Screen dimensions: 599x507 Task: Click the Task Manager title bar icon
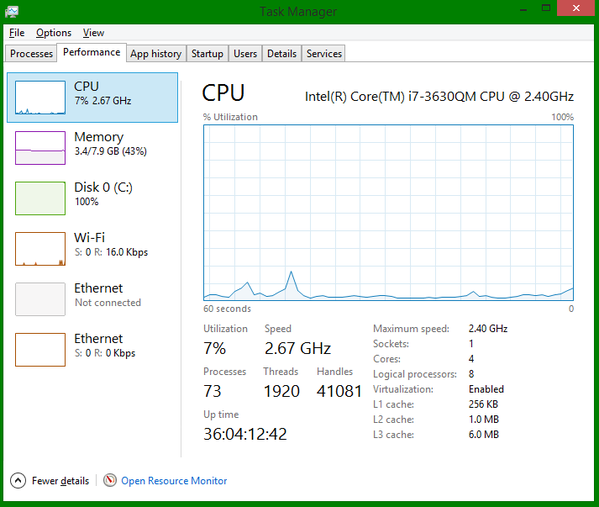(12, 11)
